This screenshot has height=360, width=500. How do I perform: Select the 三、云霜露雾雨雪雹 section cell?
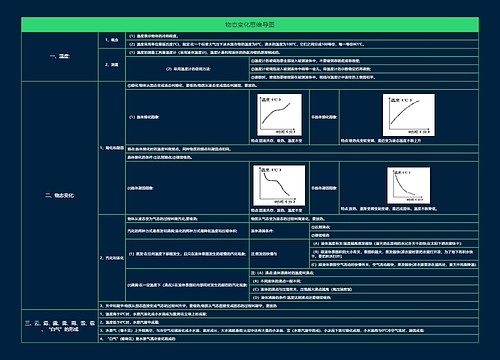pyautogui.click(x=60, y=326)
